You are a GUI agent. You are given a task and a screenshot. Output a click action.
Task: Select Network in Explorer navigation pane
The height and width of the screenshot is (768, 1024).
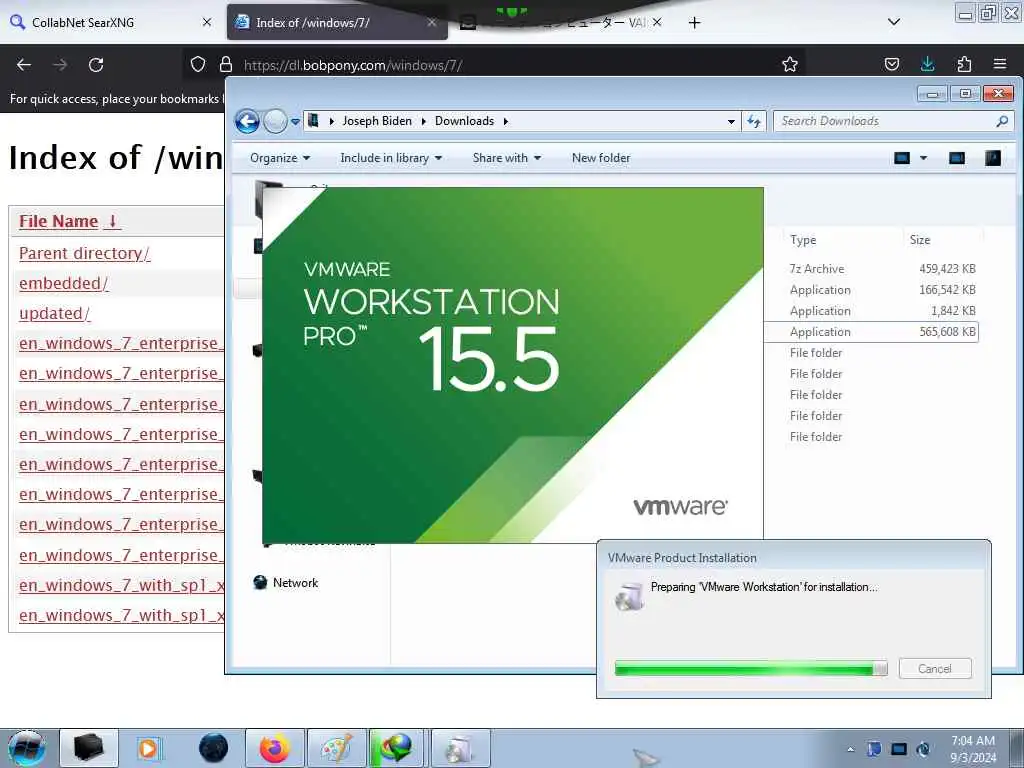coord(285,583)
